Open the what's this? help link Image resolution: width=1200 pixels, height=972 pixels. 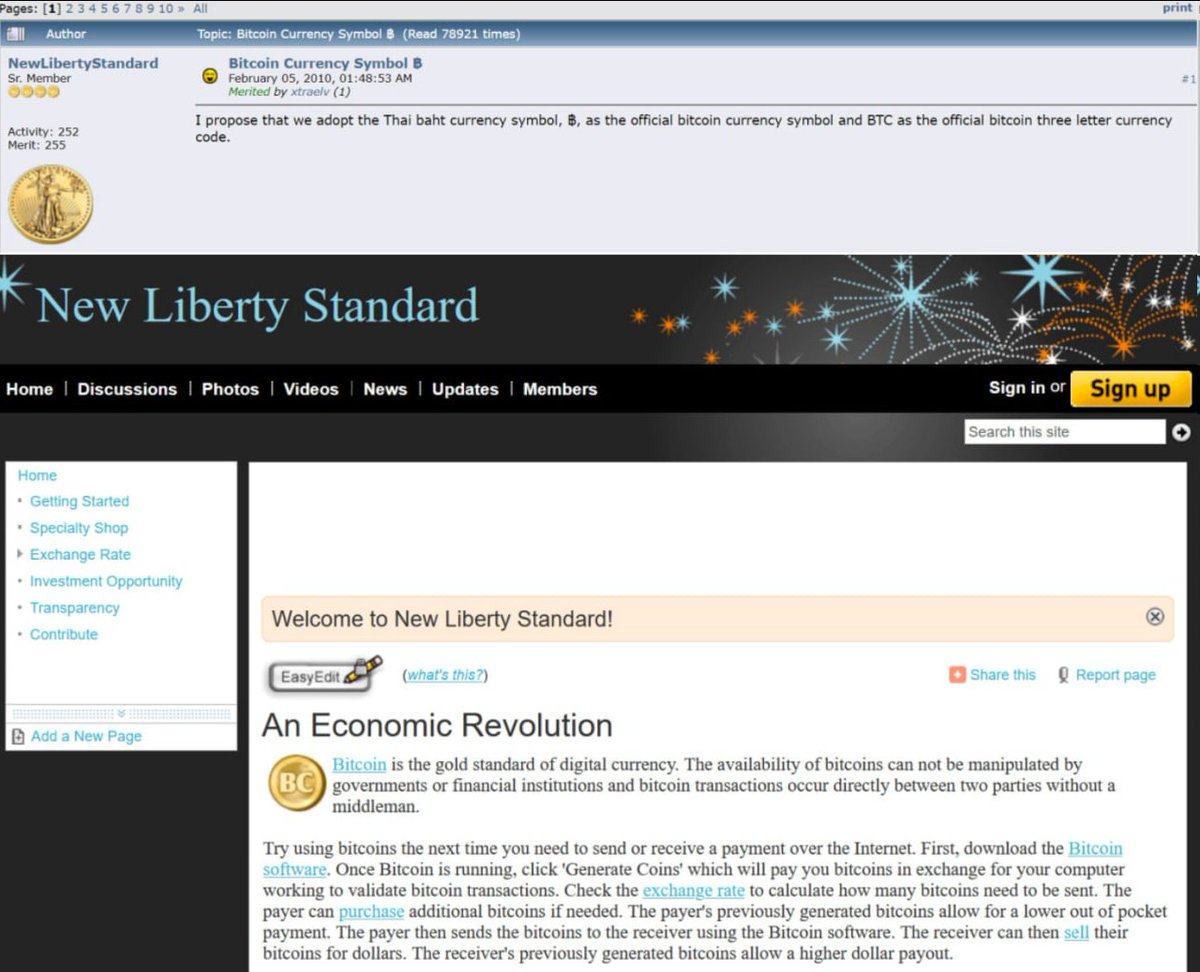point(445,675)
